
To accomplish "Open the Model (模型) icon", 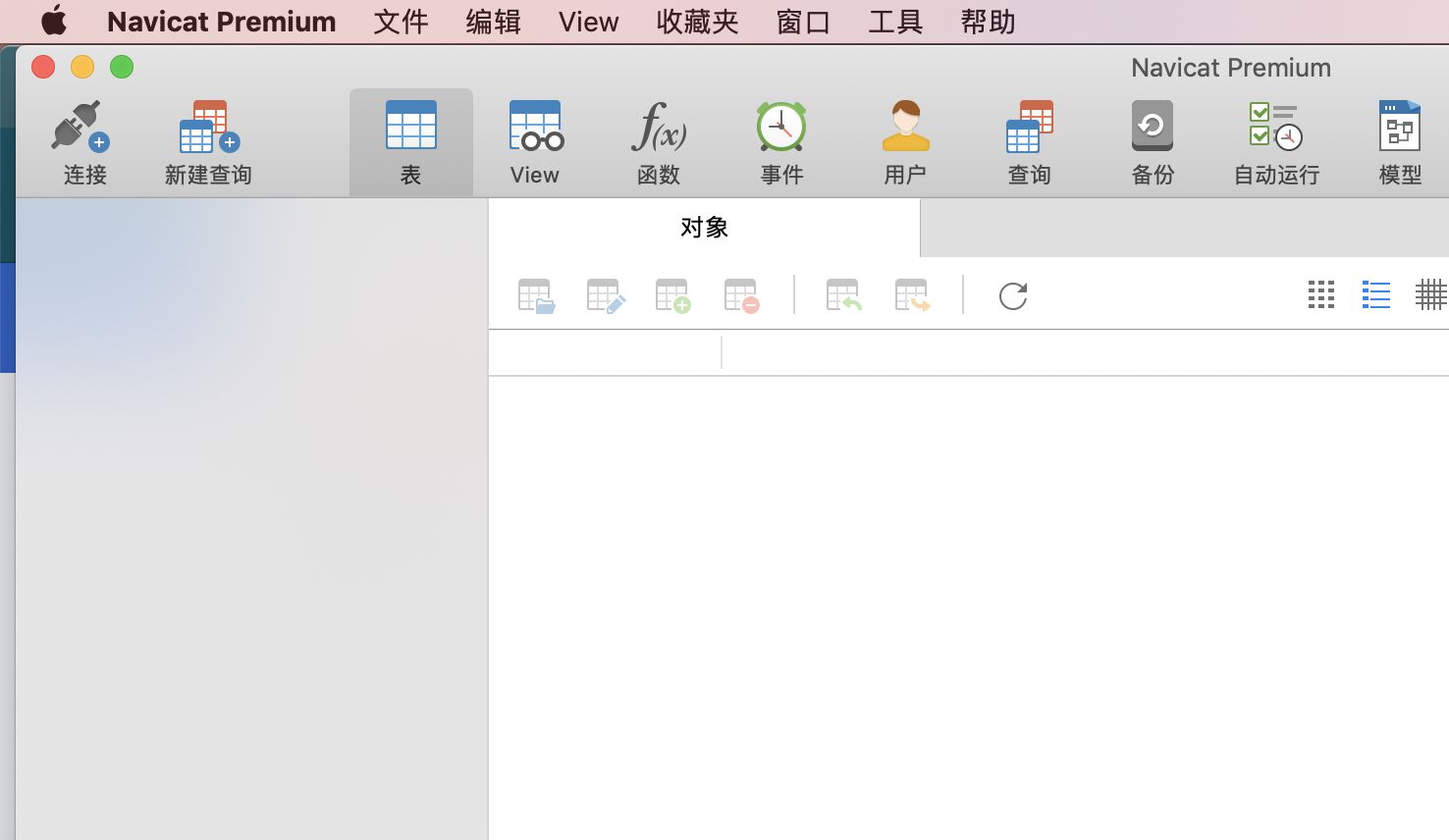I will pyautogui.click(x=1400, y=142).
